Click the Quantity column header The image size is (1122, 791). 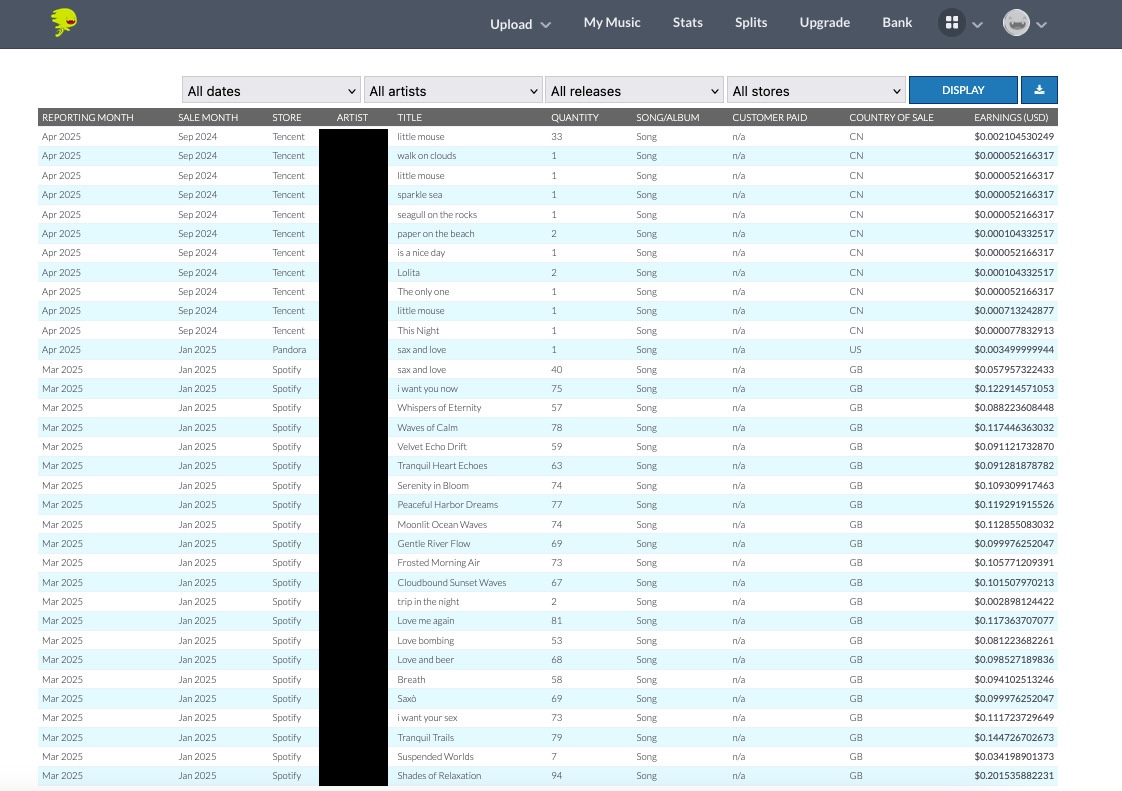tap(575, 118)
